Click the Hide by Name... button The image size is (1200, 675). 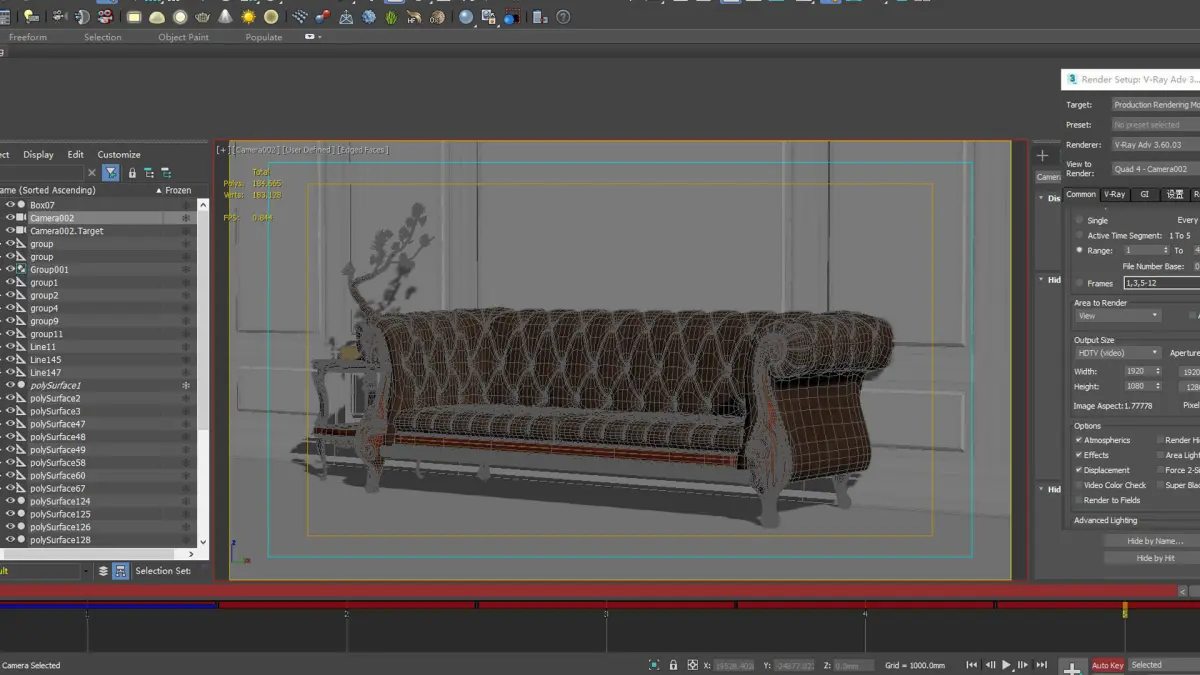coord(1154,541)
